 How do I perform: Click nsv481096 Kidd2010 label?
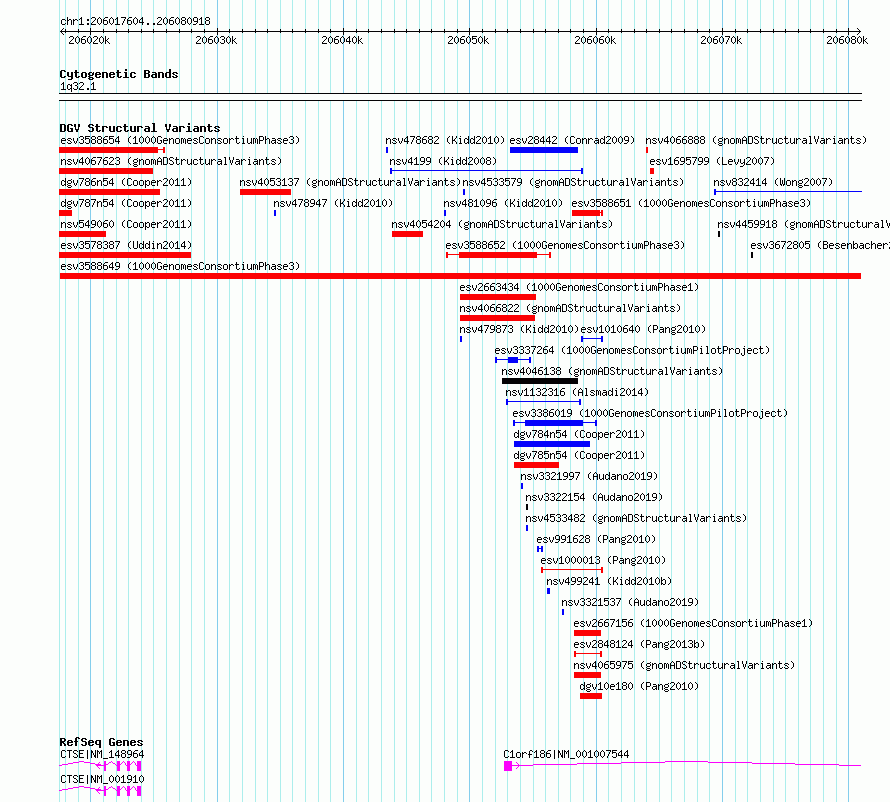[x=503, y=203]
